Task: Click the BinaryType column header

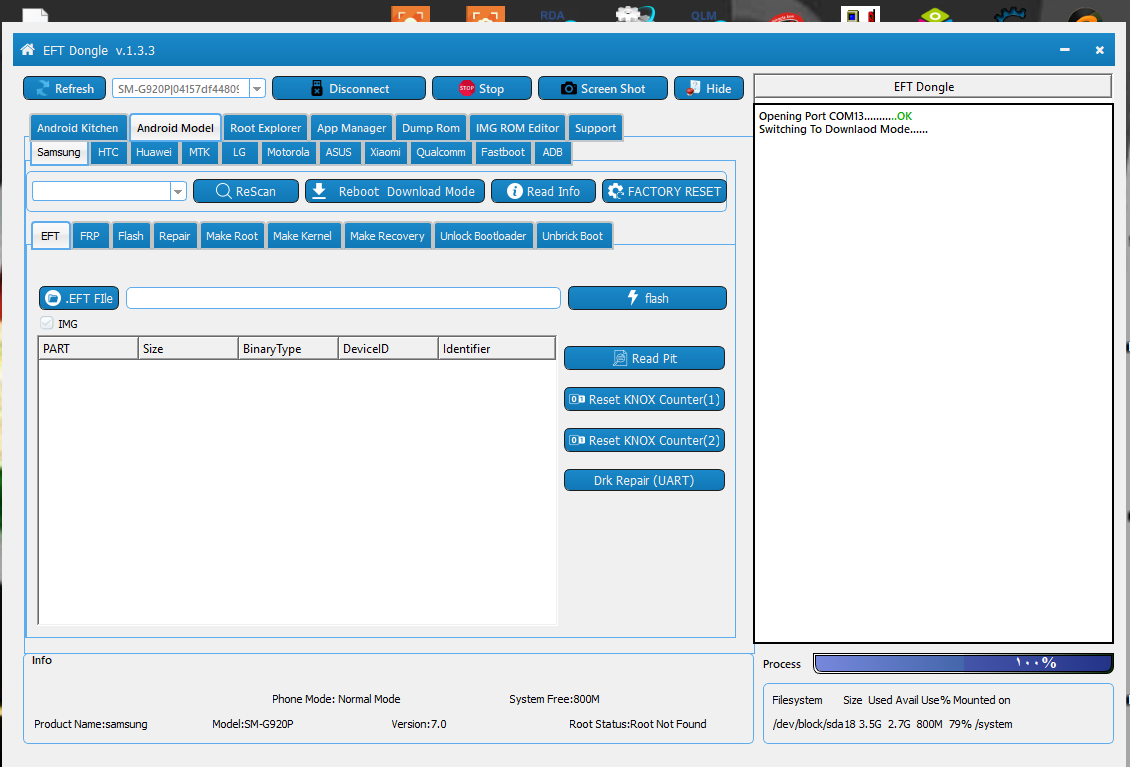Action: pyautogui.click(x=288, y=348)
